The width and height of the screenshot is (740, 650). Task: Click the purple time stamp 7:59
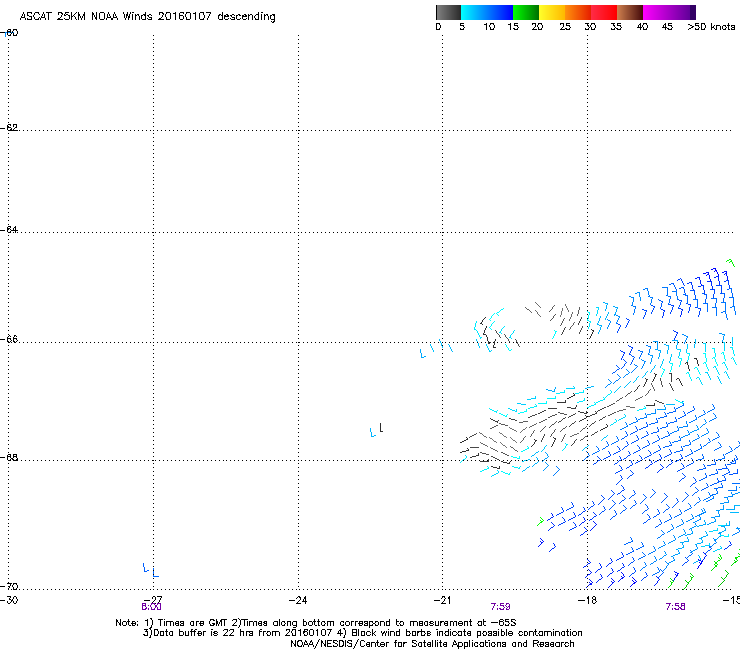pos(500,607)
